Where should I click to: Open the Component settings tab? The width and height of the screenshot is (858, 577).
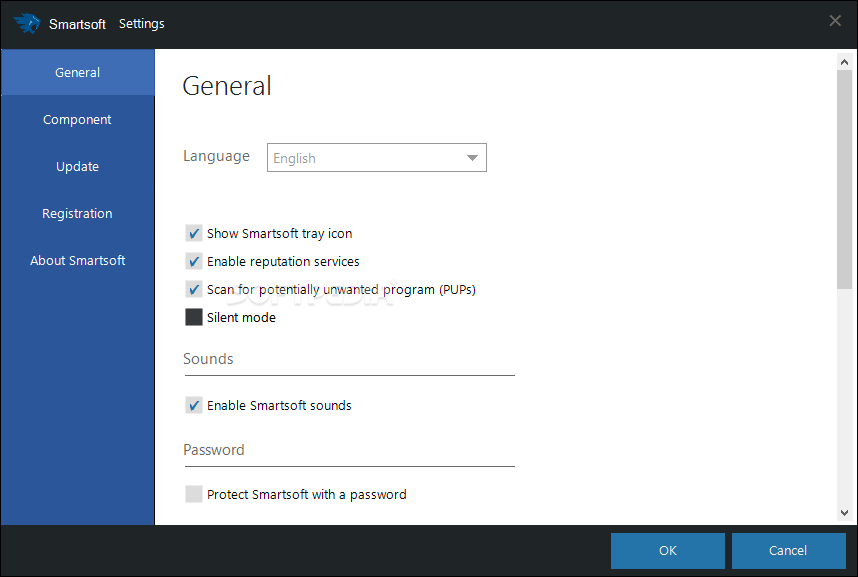pyautogui.click(x=78, y=119)
